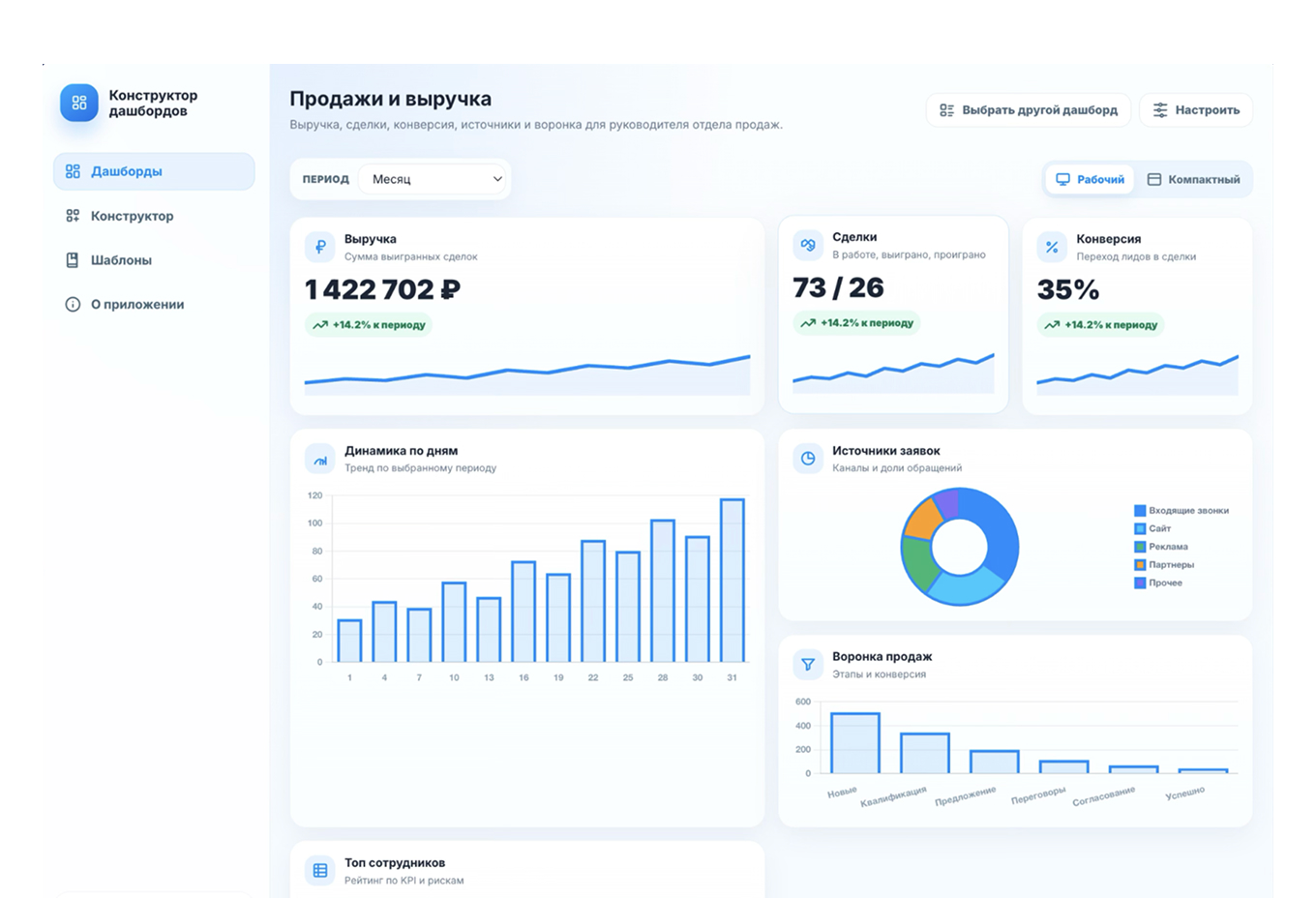Open the Шаблоны sidebar item
Screen dimensions: 1316x898
pyautogui.click(x=154, y=260)
